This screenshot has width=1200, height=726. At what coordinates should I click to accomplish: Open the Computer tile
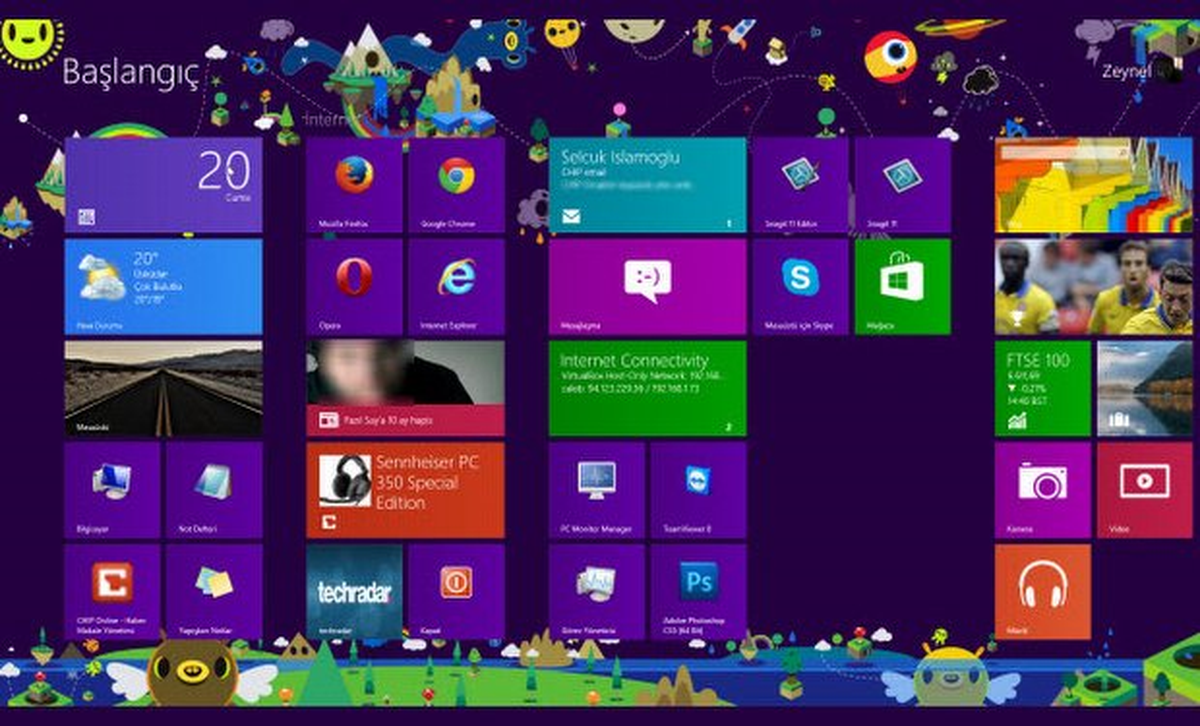tap(112, 490)
